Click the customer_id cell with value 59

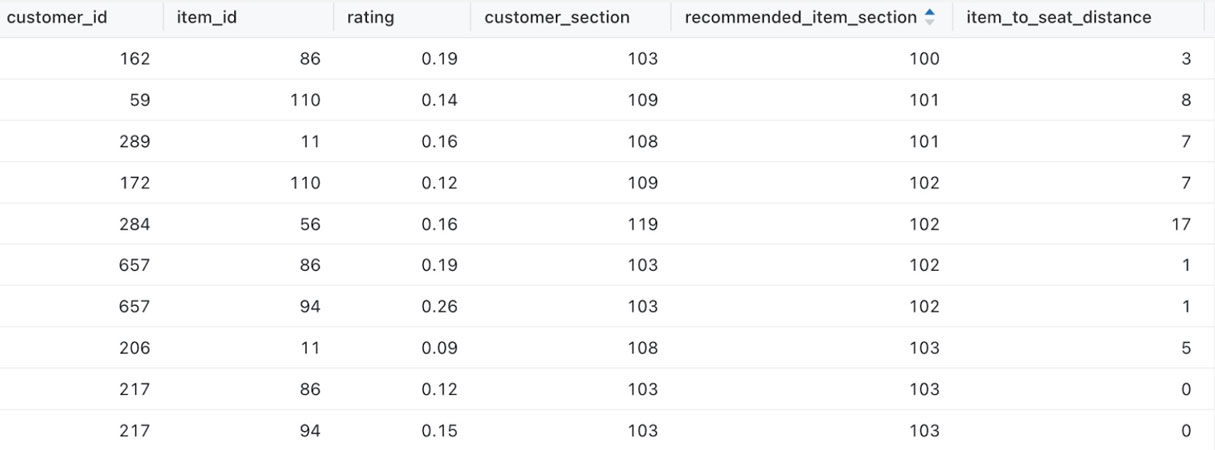(x=139, y=100)
